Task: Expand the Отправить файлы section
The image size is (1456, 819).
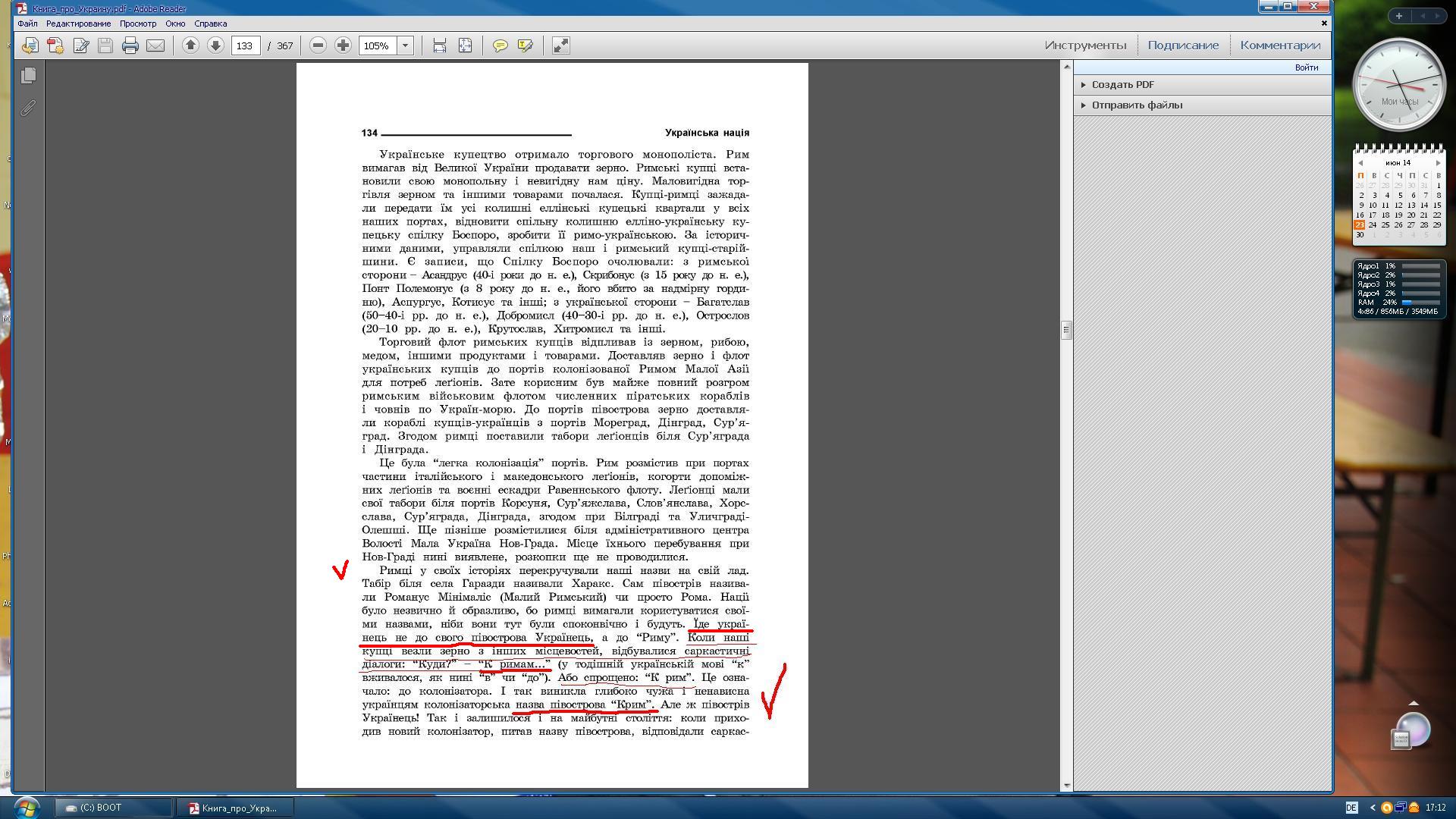Action: point(1136,105)
